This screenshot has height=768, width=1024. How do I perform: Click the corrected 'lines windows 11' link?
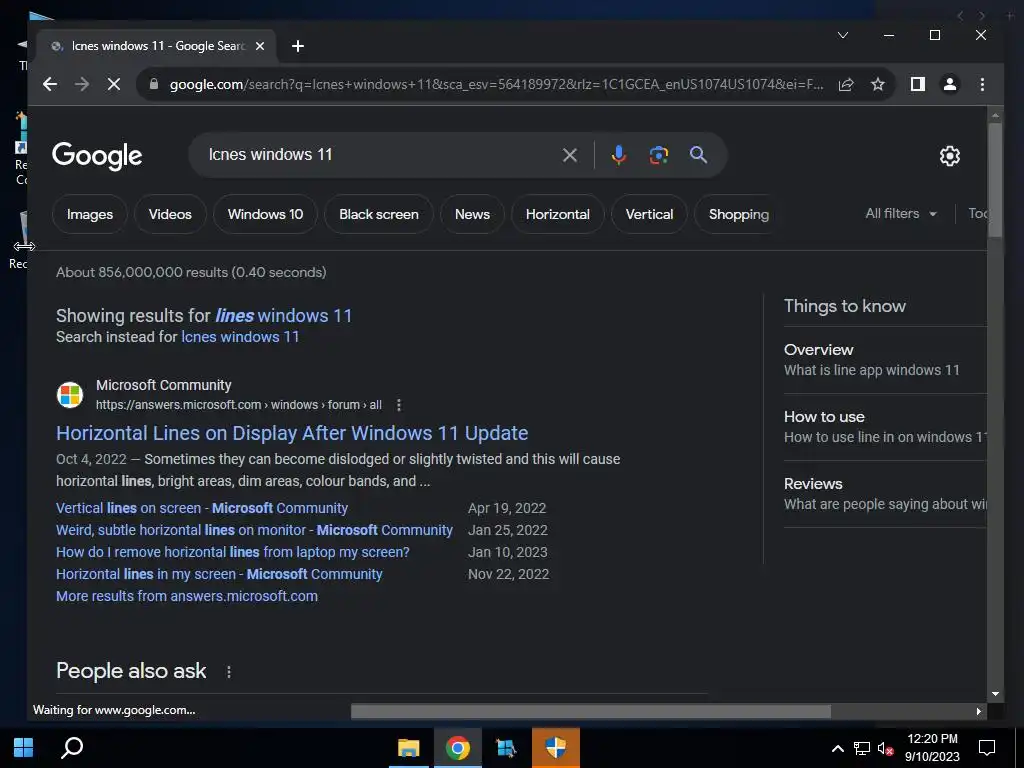[x=283, y=315]
